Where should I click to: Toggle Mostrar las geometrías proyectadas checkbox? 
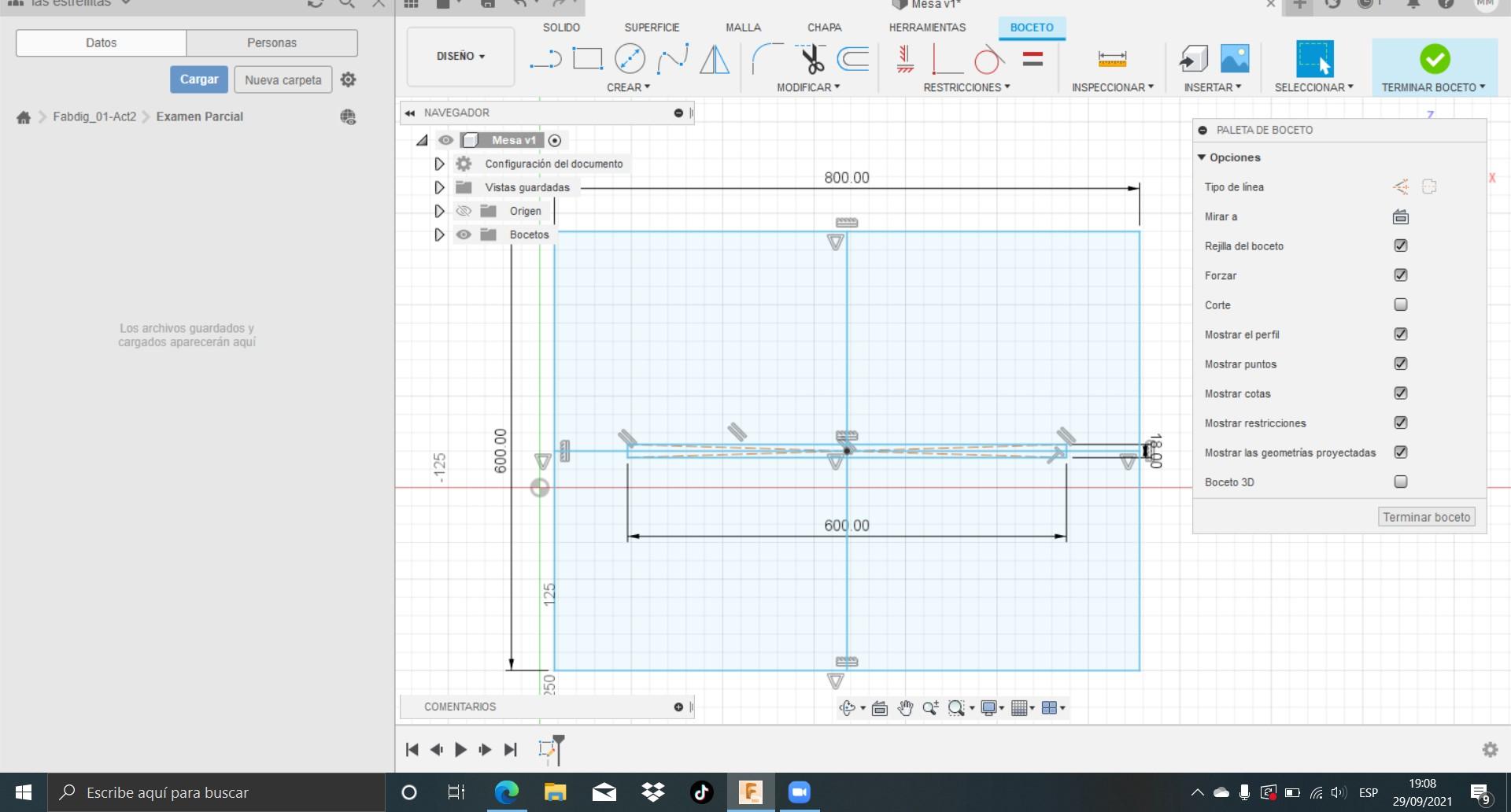pos(1401,452)
